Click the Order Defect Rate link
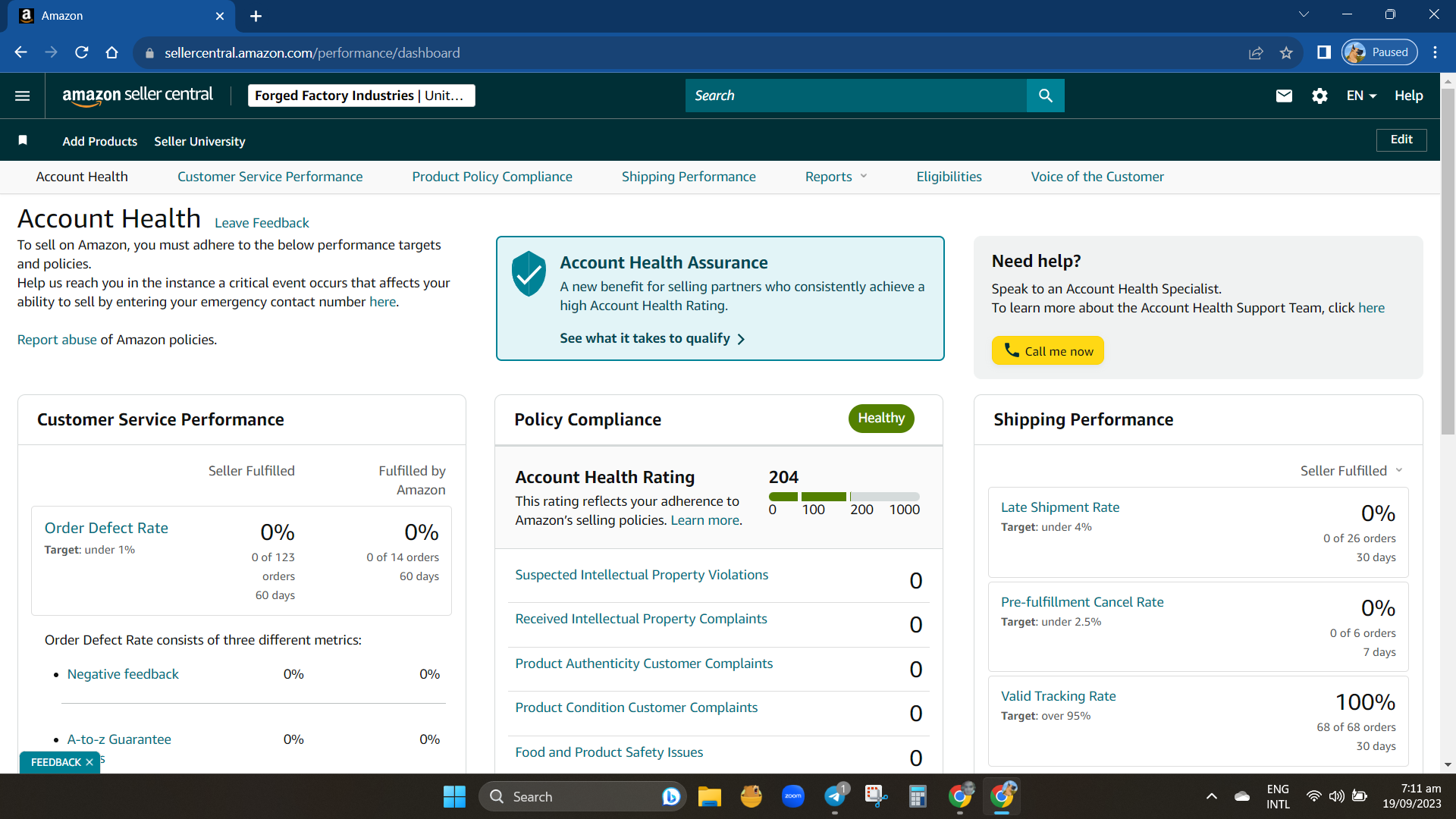The image size is (1456, 819). (x=106, y=528)
